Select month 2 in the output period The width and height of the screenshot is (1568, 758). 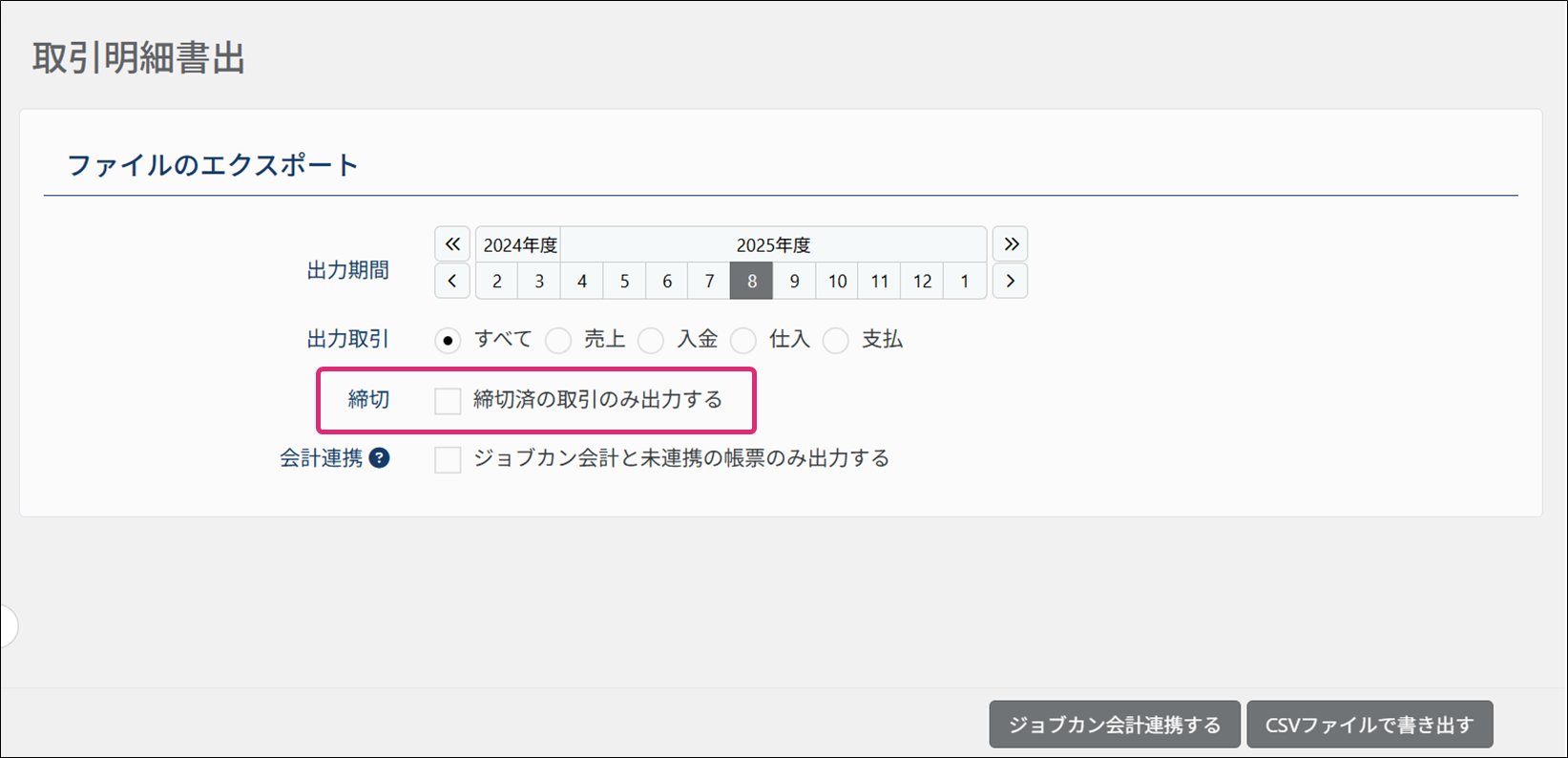[x=497, y=282]
